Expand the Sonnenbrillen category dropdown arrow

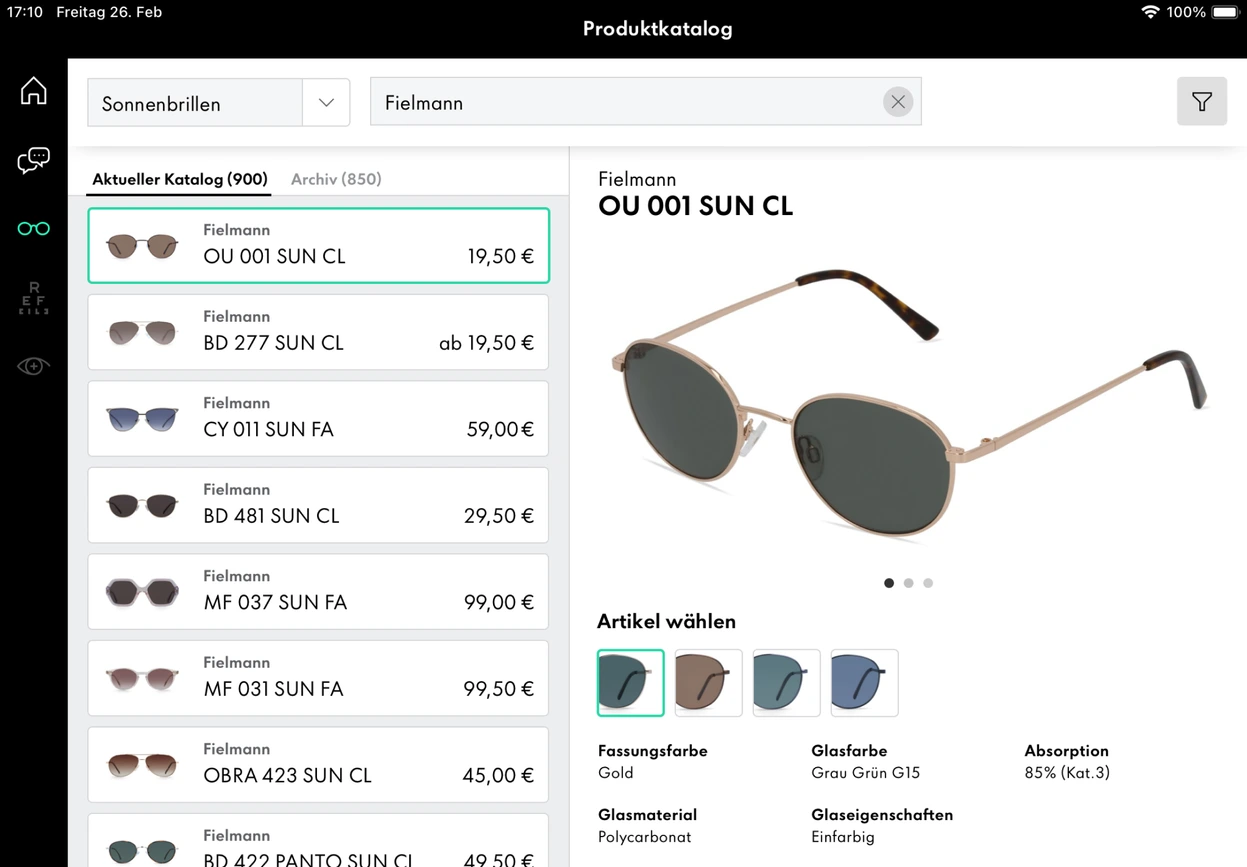326,102
